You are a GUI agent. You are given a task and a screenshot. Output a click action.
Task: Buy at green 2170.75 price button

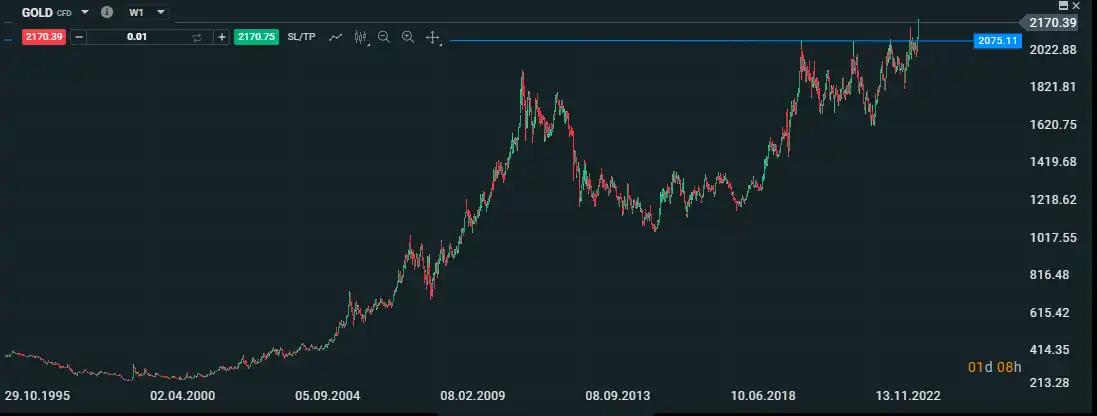pos(255,37)
